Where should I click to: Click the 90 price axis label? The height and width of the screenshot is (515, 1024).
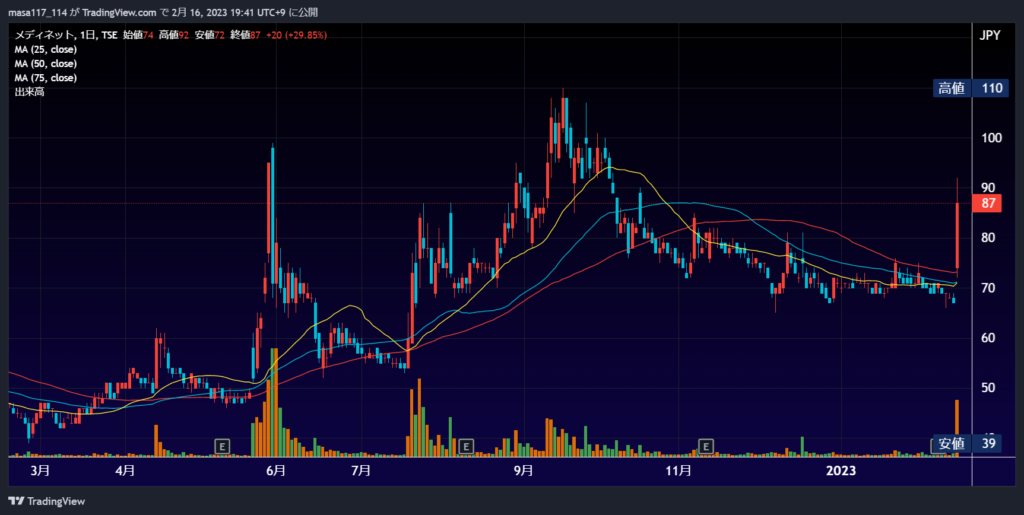coord(988,188)
